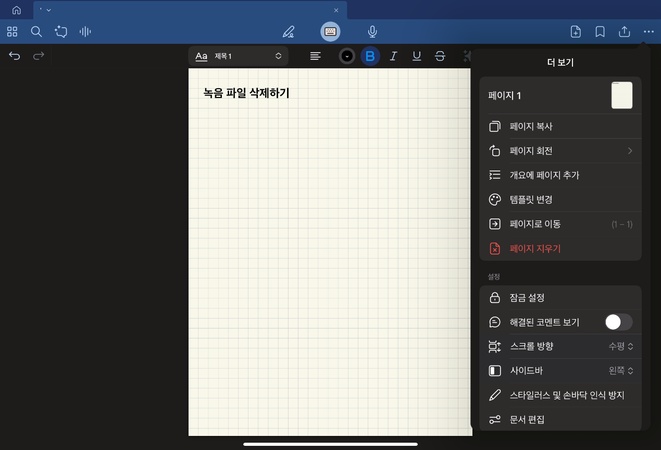This screenshot has width=661, height=450.
Task: Expand the 페이지 회전 chevron arrow
Action: [630, 151]
